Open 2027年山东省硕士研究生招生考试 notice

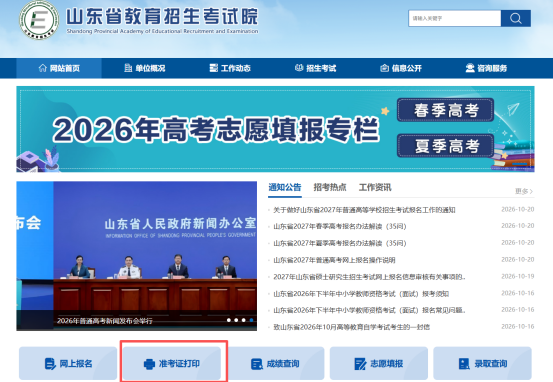click(x=369, y=277)
